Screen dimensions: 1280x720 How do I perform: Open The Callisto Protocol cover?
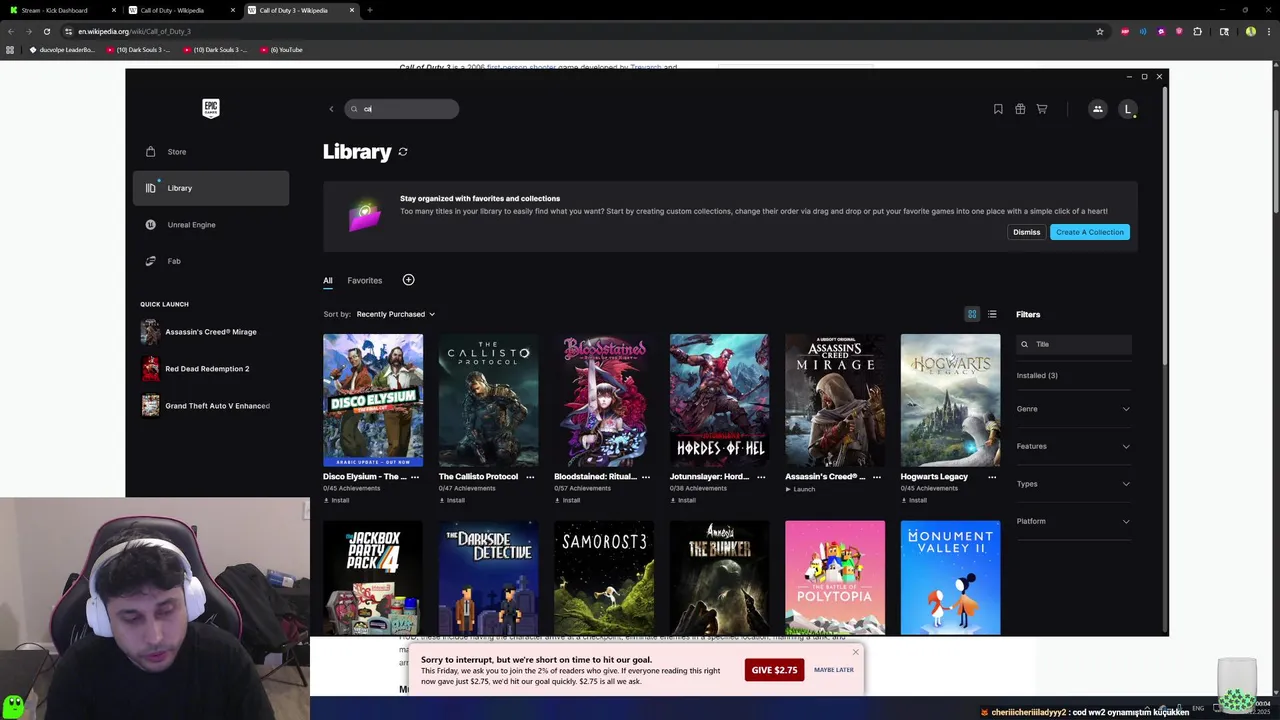click(488, 400)
